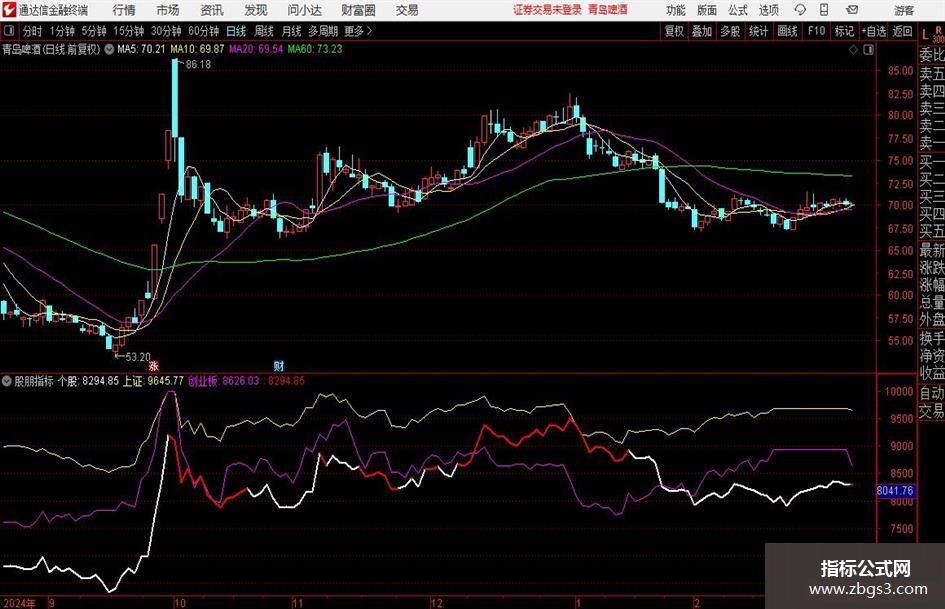Open the mobile phone icon
Image resolution: width=945 pixels, height=609 pixels.
pos(824,10)
